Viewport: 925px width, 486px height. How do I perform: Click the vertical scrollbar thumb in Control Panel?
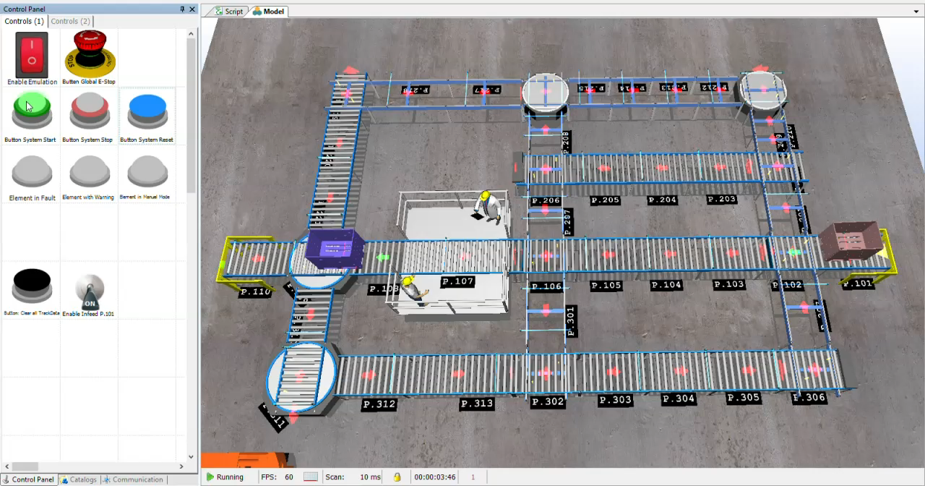[191, 115]
